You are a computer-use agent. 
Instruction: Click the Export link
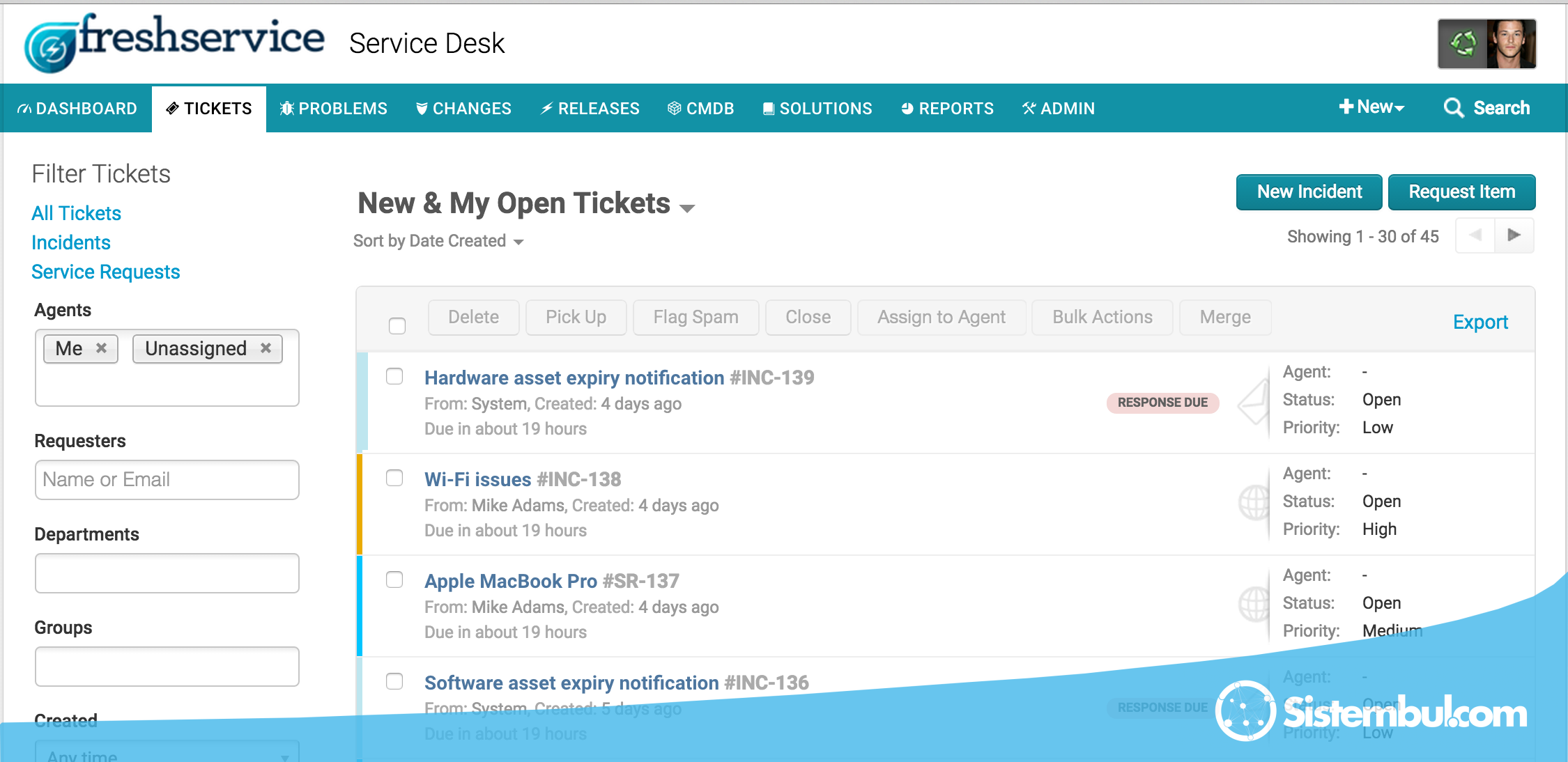tap(1480, 322)
